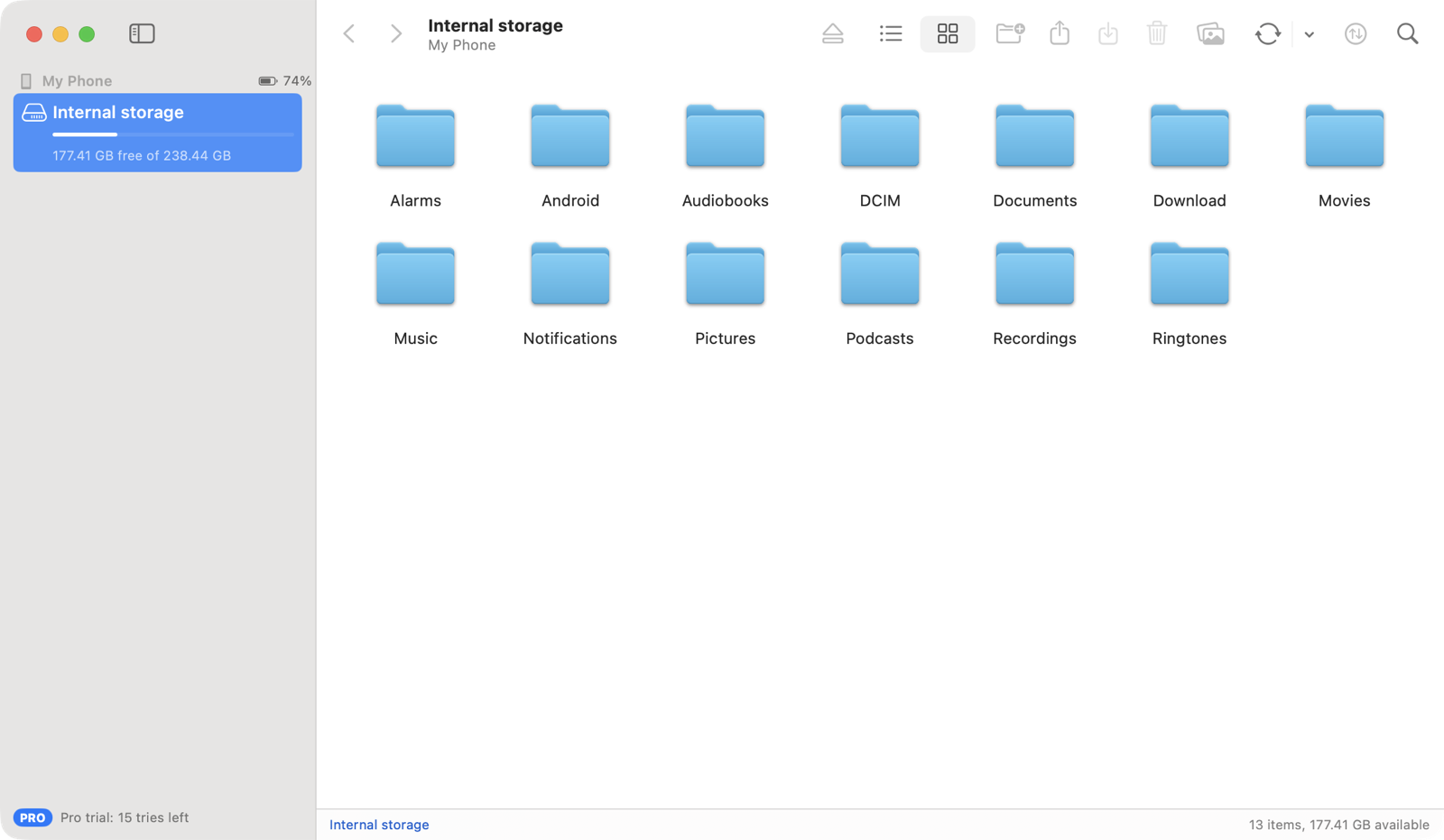Open the photo gallery icon
The image size is (1444, 840).
coord(1210,34)
